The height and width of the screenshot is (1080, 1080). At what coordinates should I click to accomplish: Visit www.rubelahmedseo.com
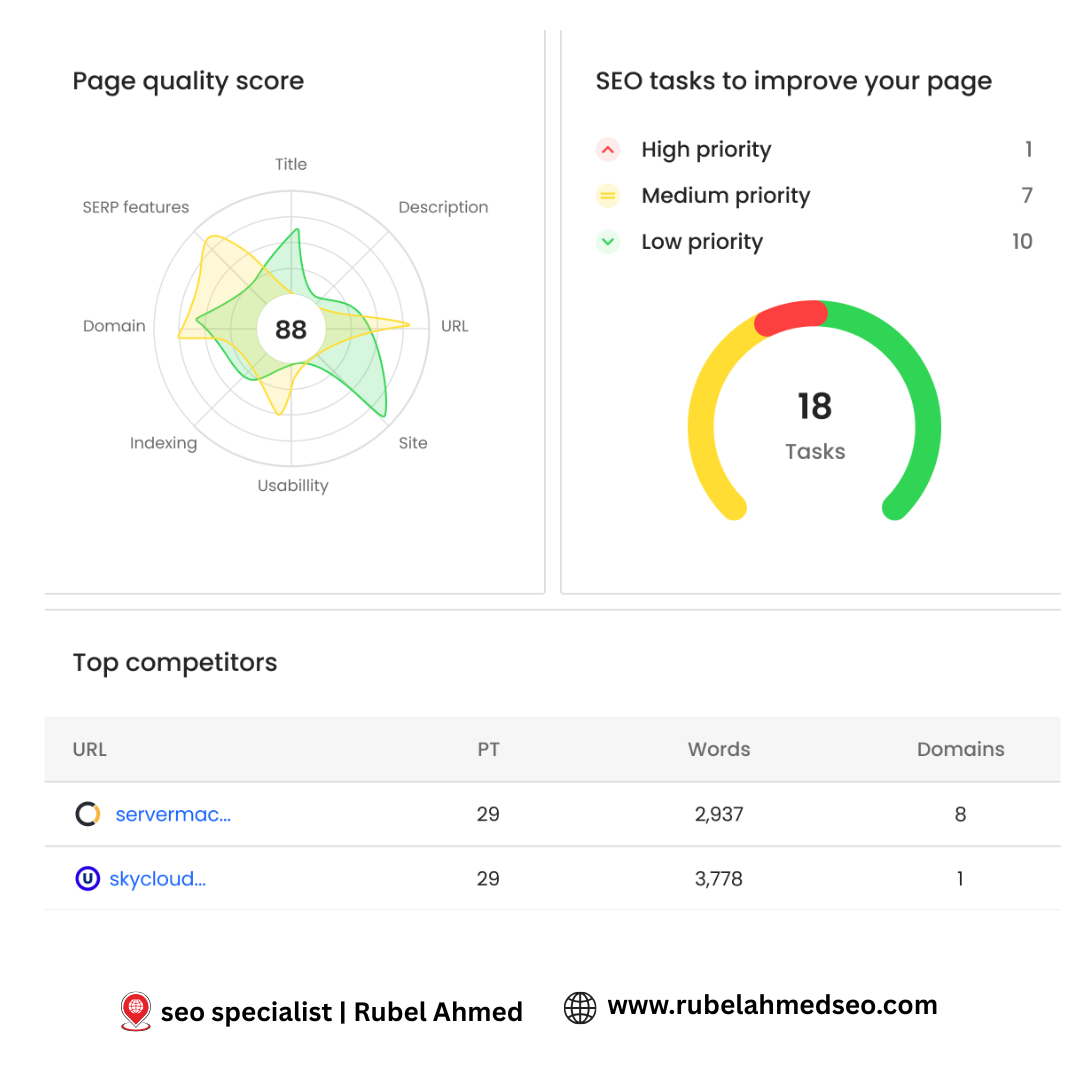pyautogui.click(x=773, y=1005)
